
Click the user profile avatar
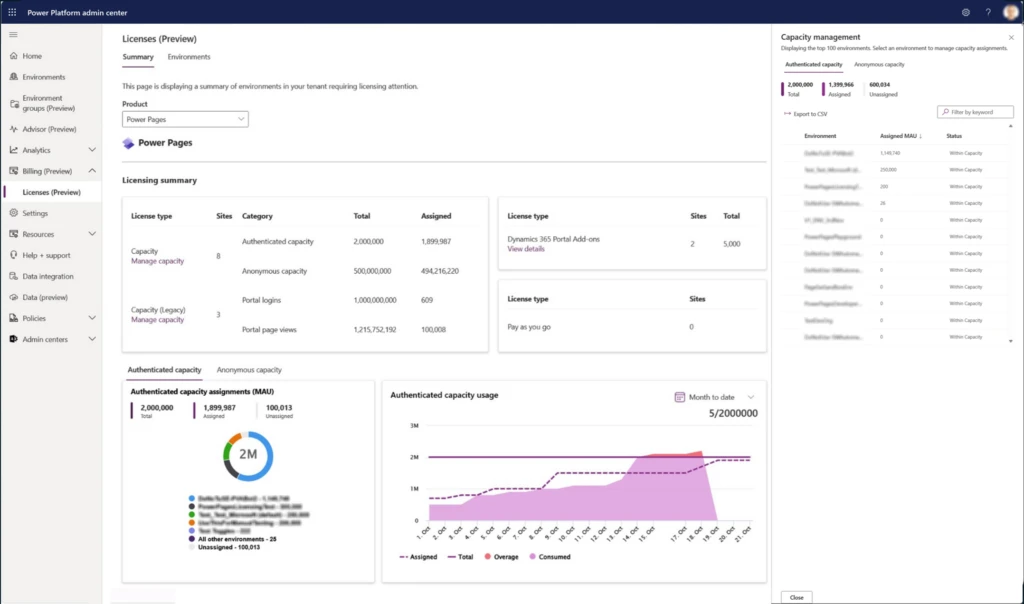1011,12
